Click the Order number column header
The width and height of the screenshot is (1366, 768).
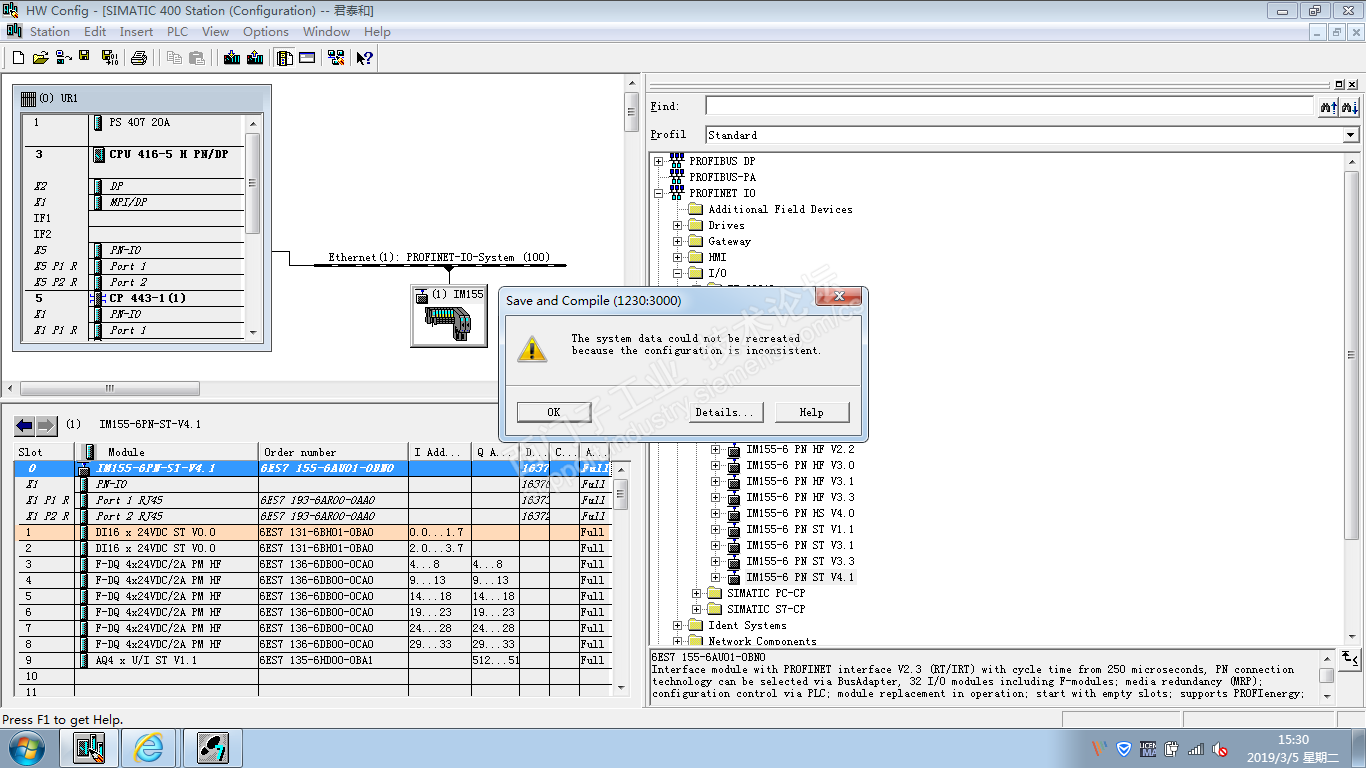pos(333,452)
